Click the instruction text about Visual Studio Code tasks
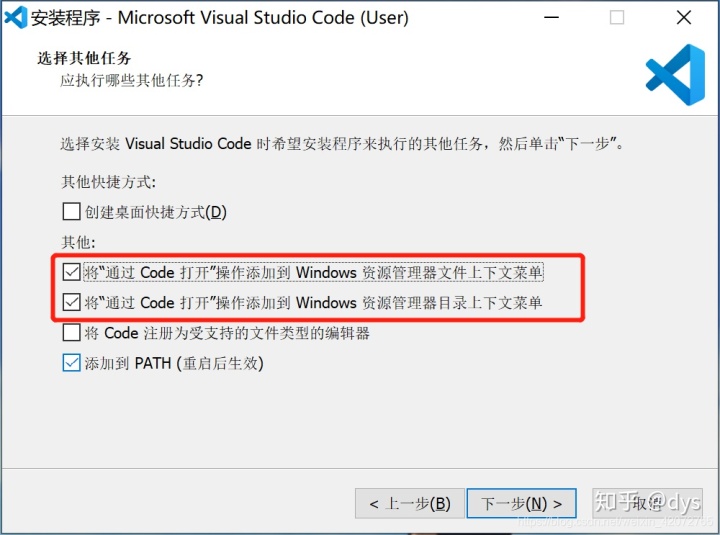 click(343, 144)
